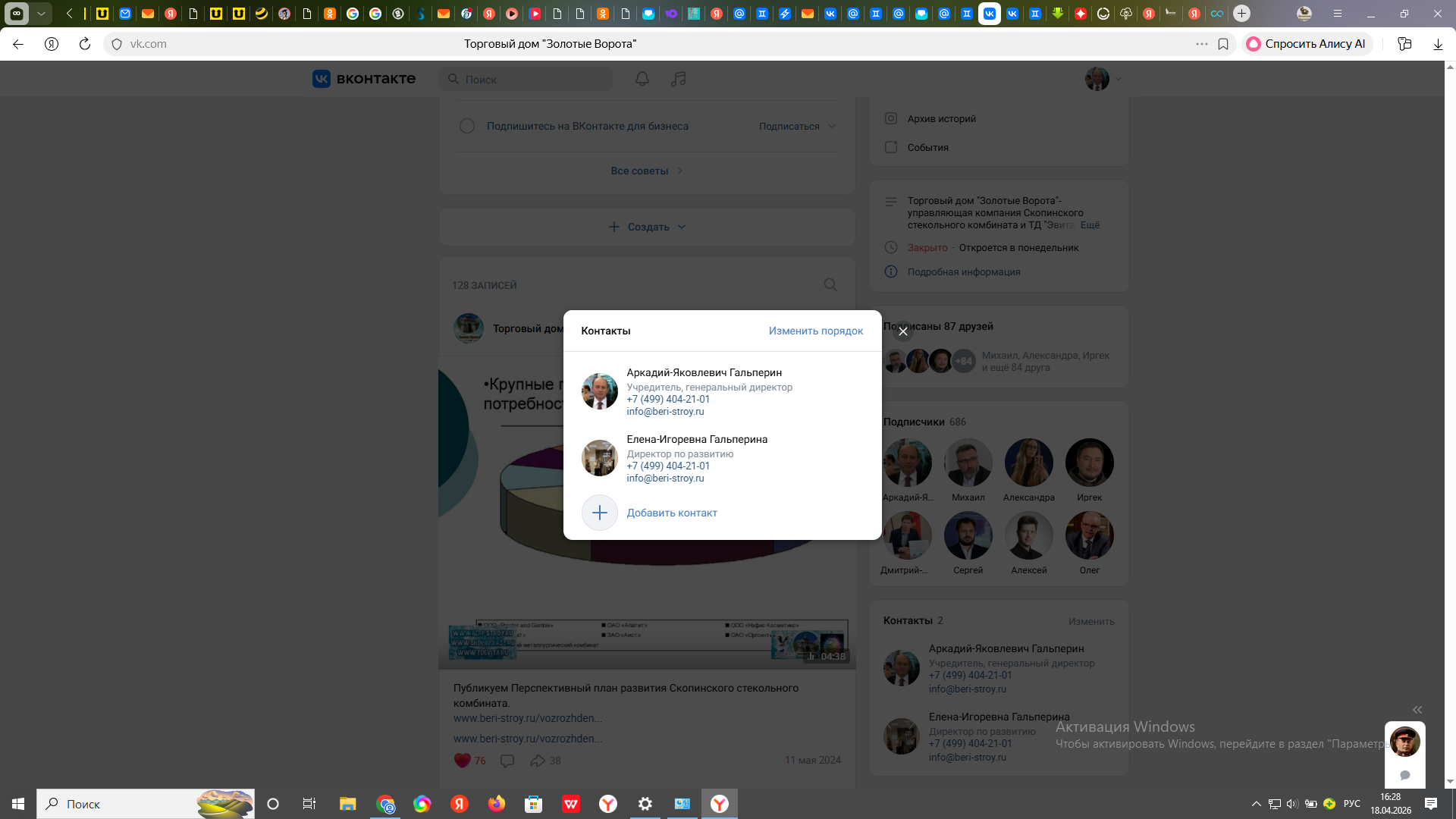Click the VK search input field
The width and height of the screenshot is (1456, 819).
coord(531,79)
